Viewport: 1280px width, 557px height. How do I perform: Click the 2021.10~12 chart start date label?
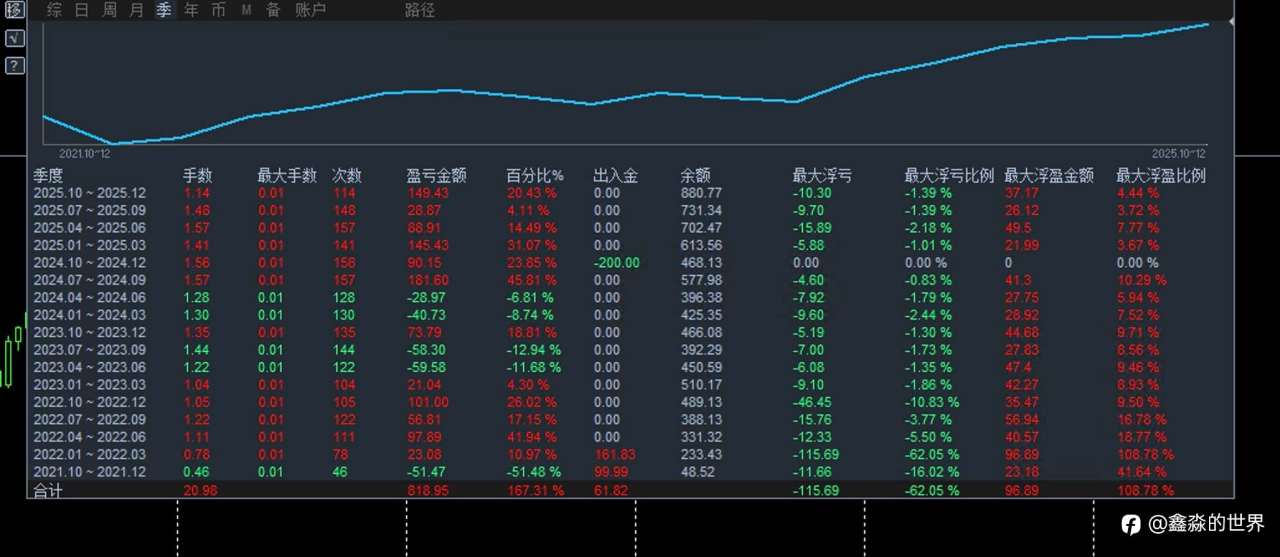click(84, 153)
